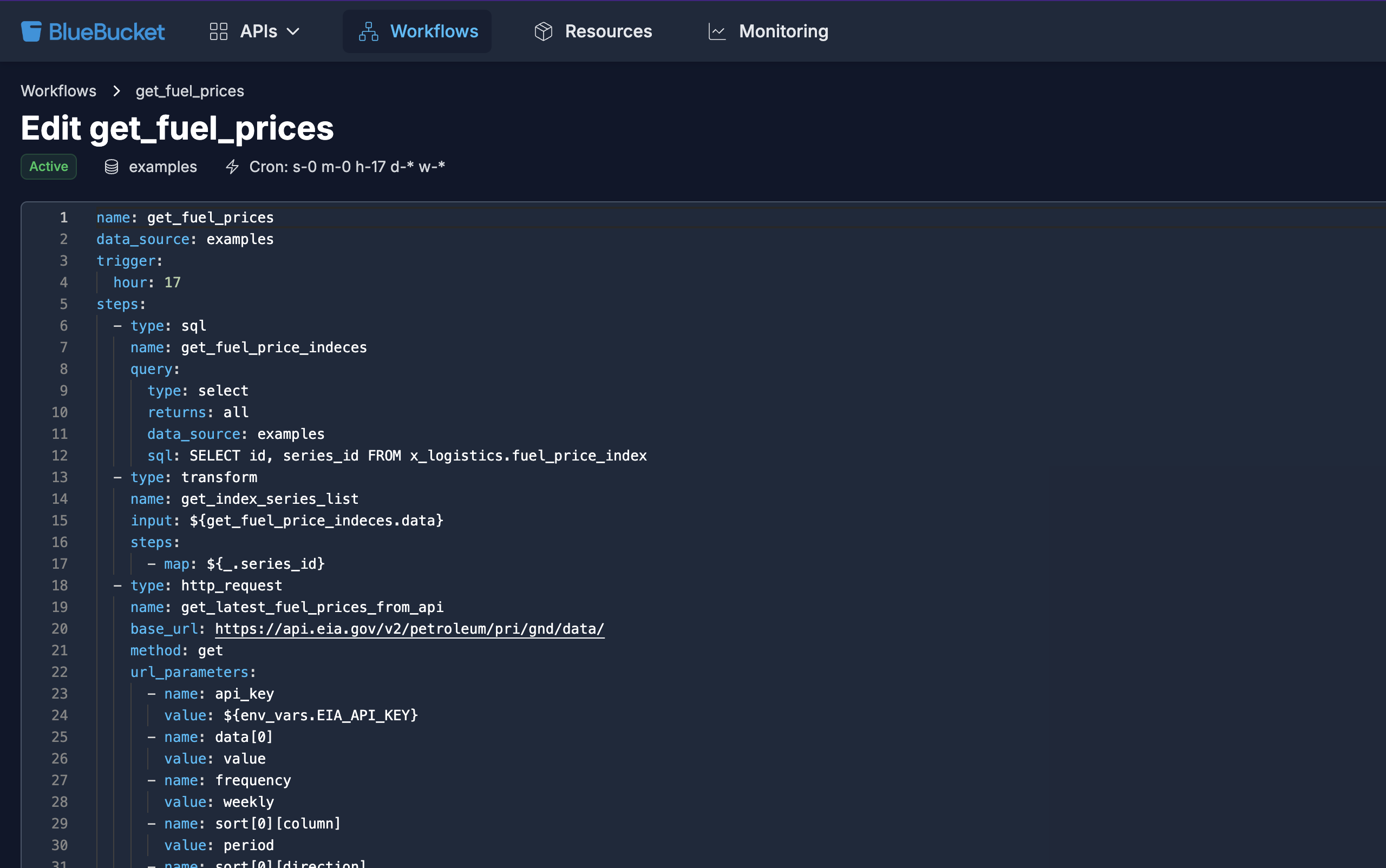Click the get_fuel_prices breadcrumb entry
Screen dimensions: 1386x868
189,91
